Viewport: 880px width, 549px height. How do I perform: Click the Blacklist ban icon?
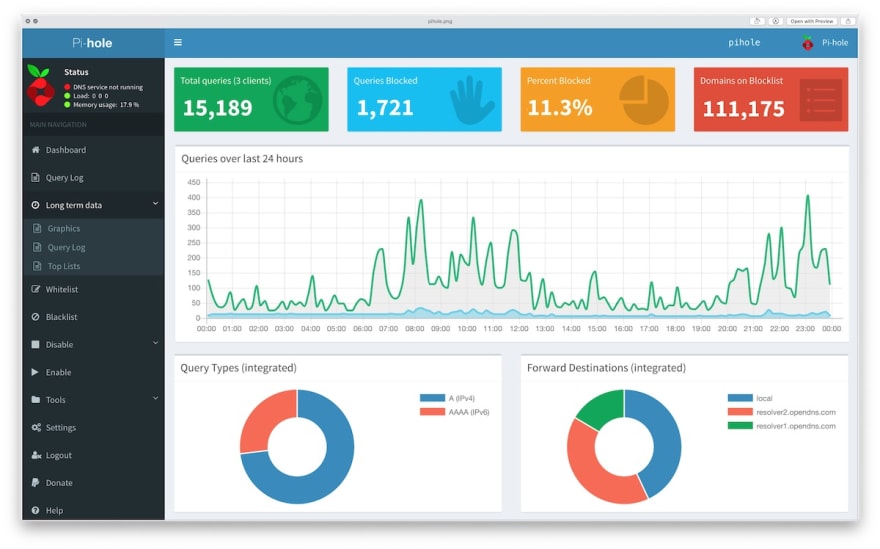(x=36, y=317)
